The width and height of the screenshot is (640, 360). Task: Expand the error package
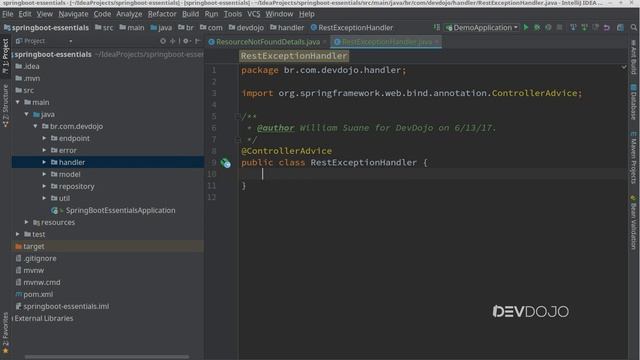click(x=44, y=150)
